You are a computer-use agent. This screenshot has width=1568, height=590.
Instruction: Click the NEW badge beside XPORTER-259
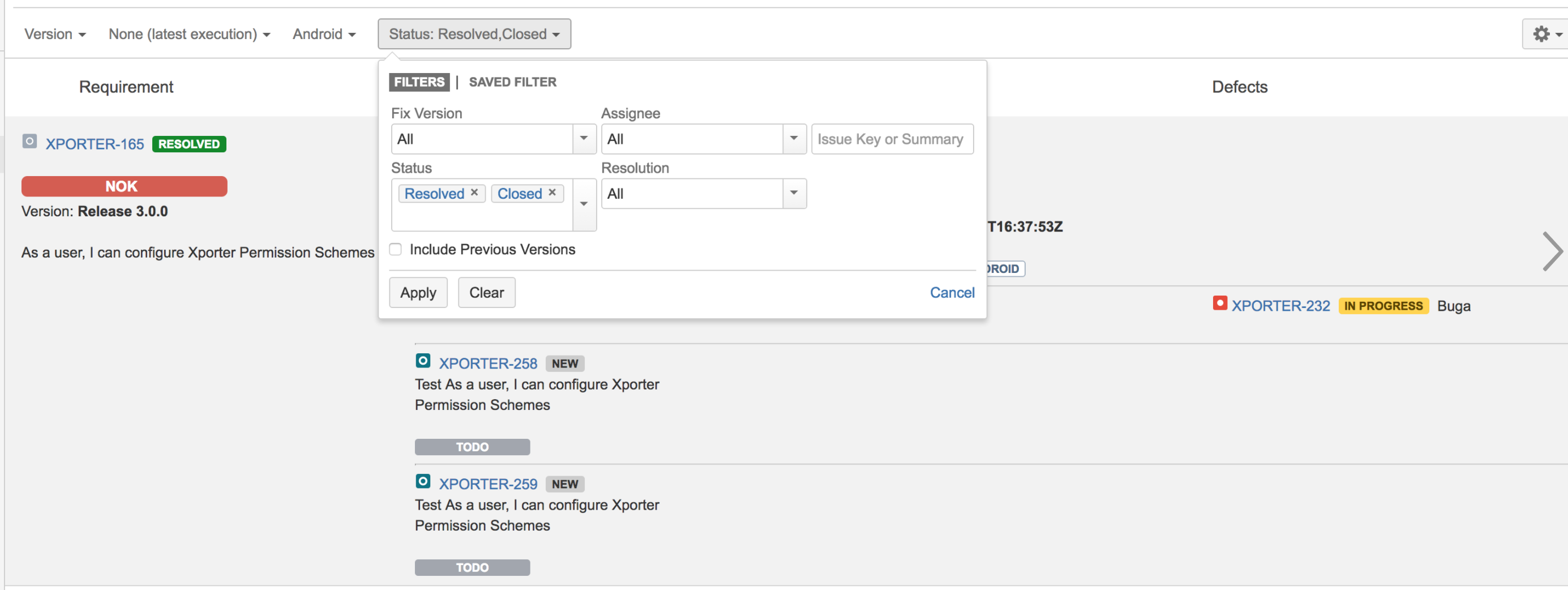coord(565,484)
